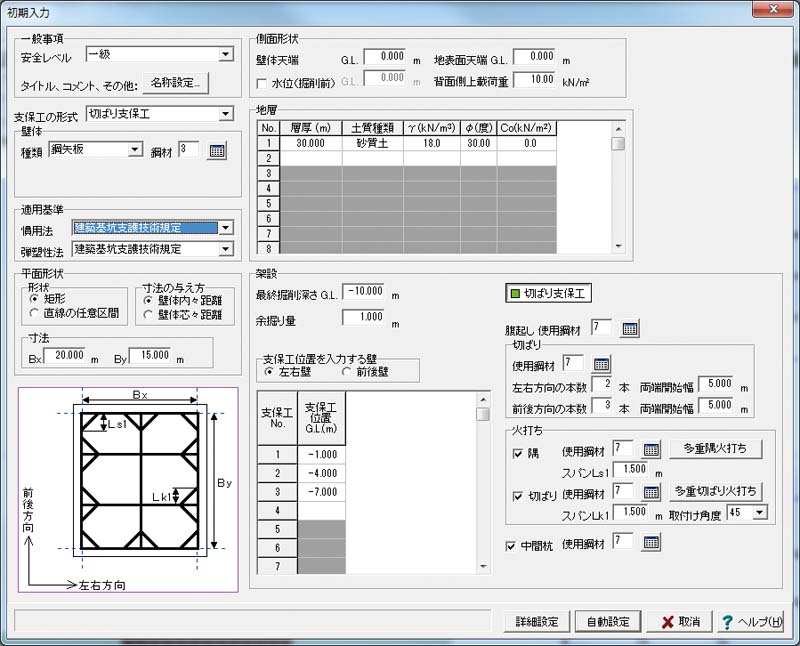
Task: Open steel selector icon for 中間杭
Action: click(651, 543)
